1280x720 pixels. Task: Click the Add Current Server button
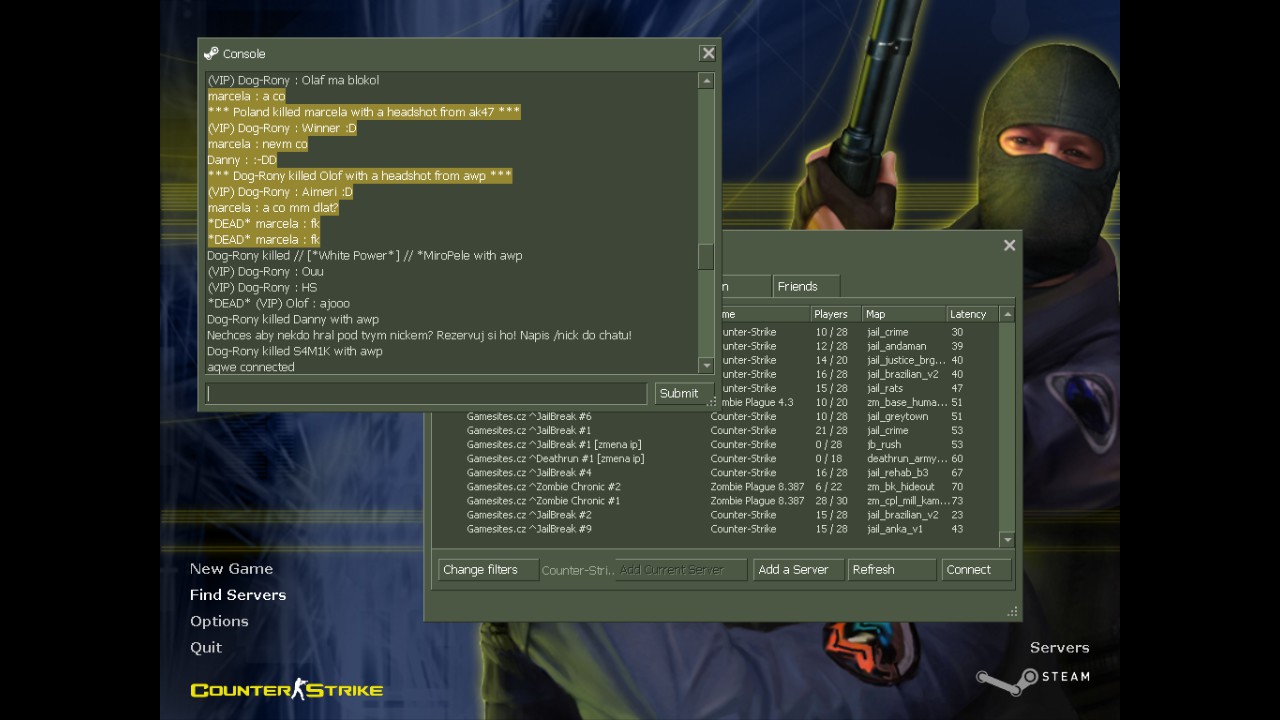click(681, 570)
